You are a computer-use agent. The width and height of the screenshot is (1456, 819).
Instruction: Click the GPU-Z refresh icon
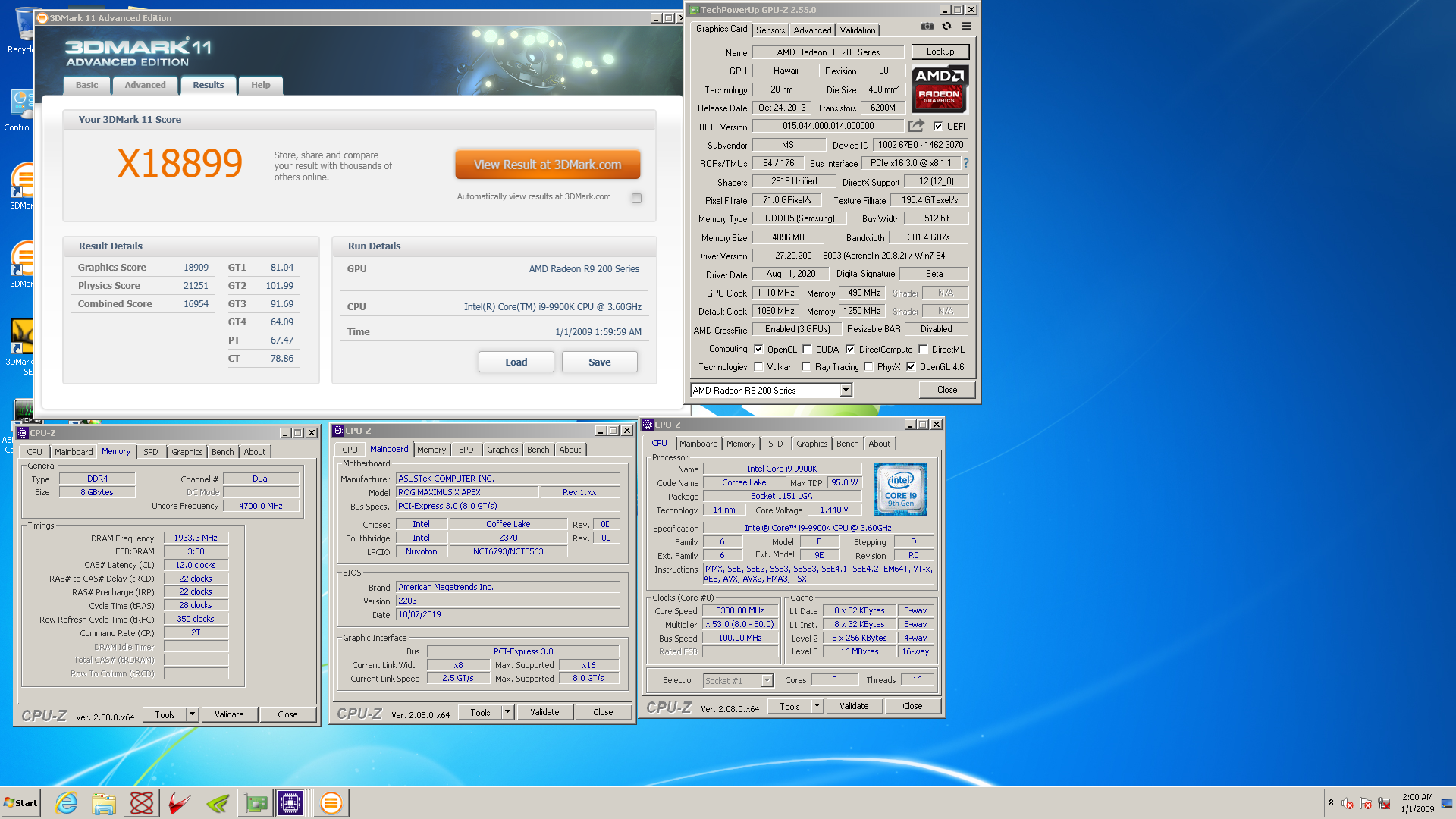click(946, 26)
